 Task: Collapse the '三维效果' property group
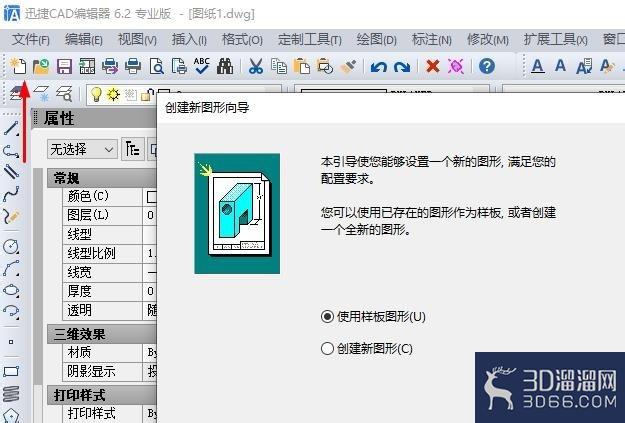tap(102, 334)
